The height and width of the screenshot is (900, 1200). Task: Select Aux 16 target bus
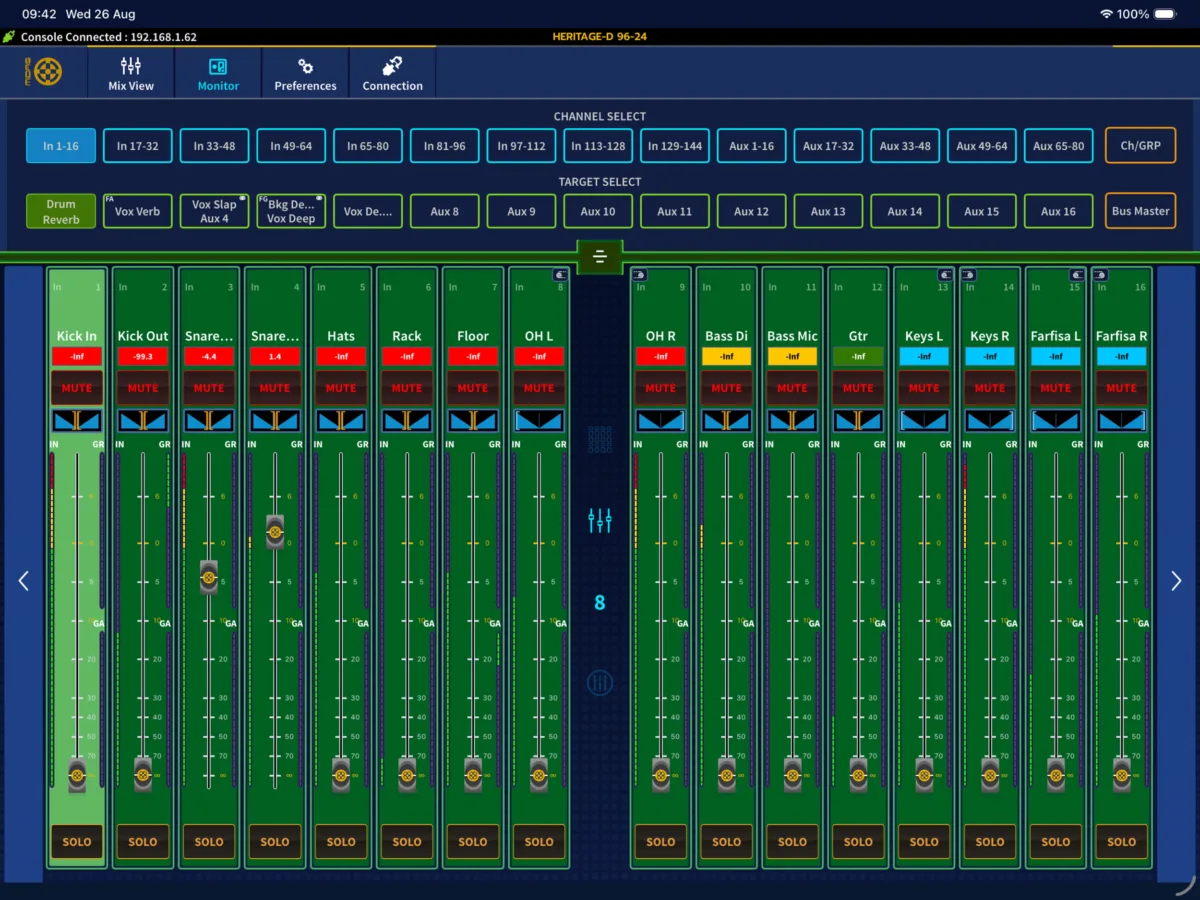pos(1059,211)
